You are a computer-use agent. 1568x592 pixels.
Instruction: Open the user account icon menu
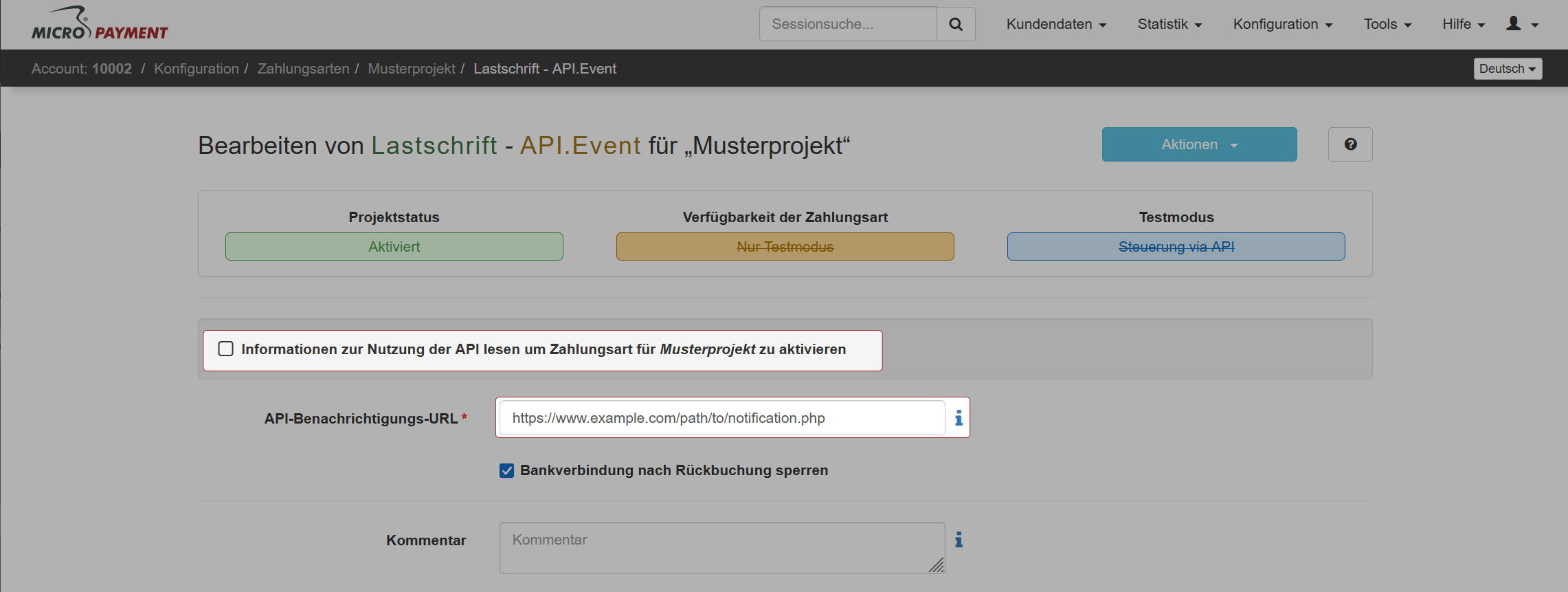tap(1522, 24)
